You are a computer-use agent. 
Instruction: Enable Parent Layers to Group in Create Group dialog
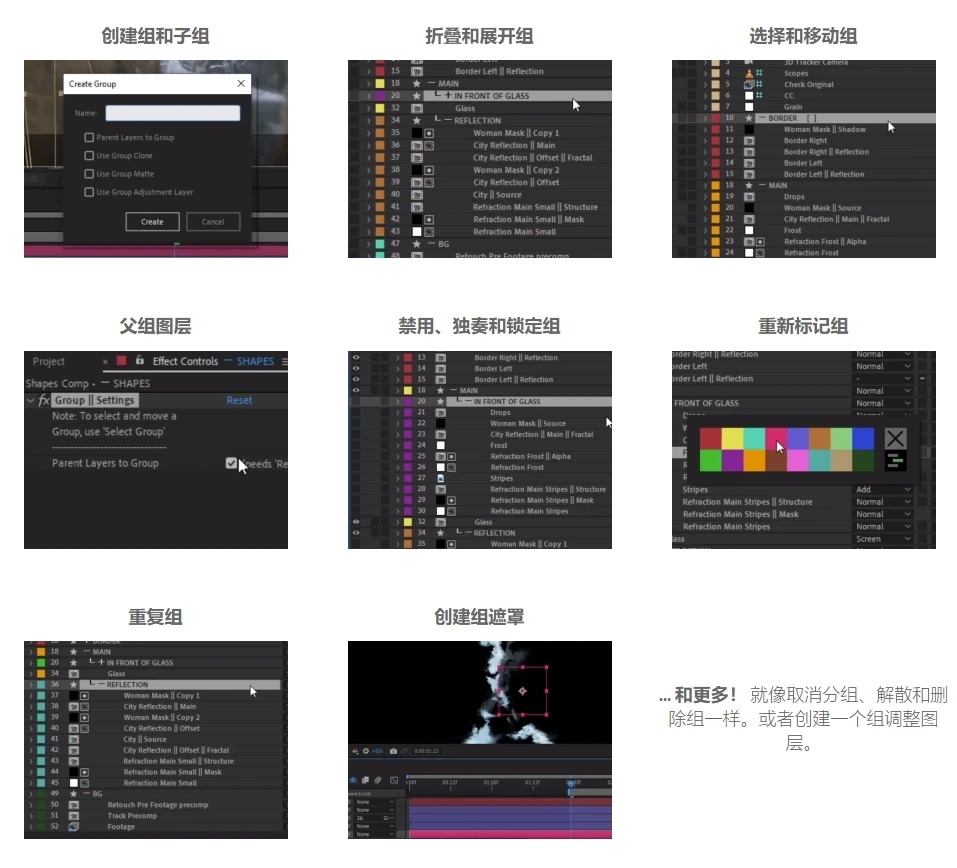tap(90, 138)
